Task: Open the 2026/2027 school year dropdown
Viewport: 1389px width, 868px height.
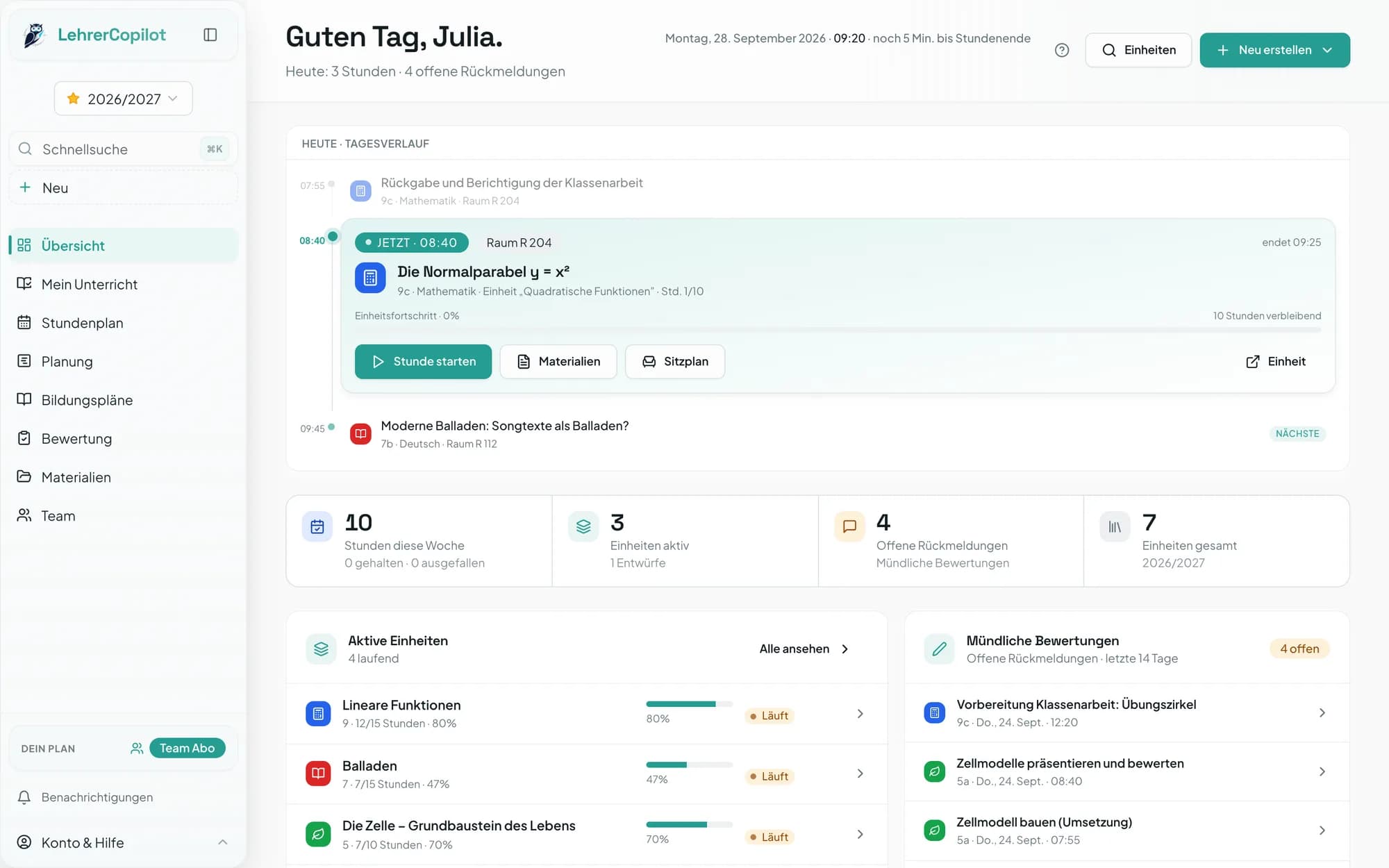Action: 124,99
